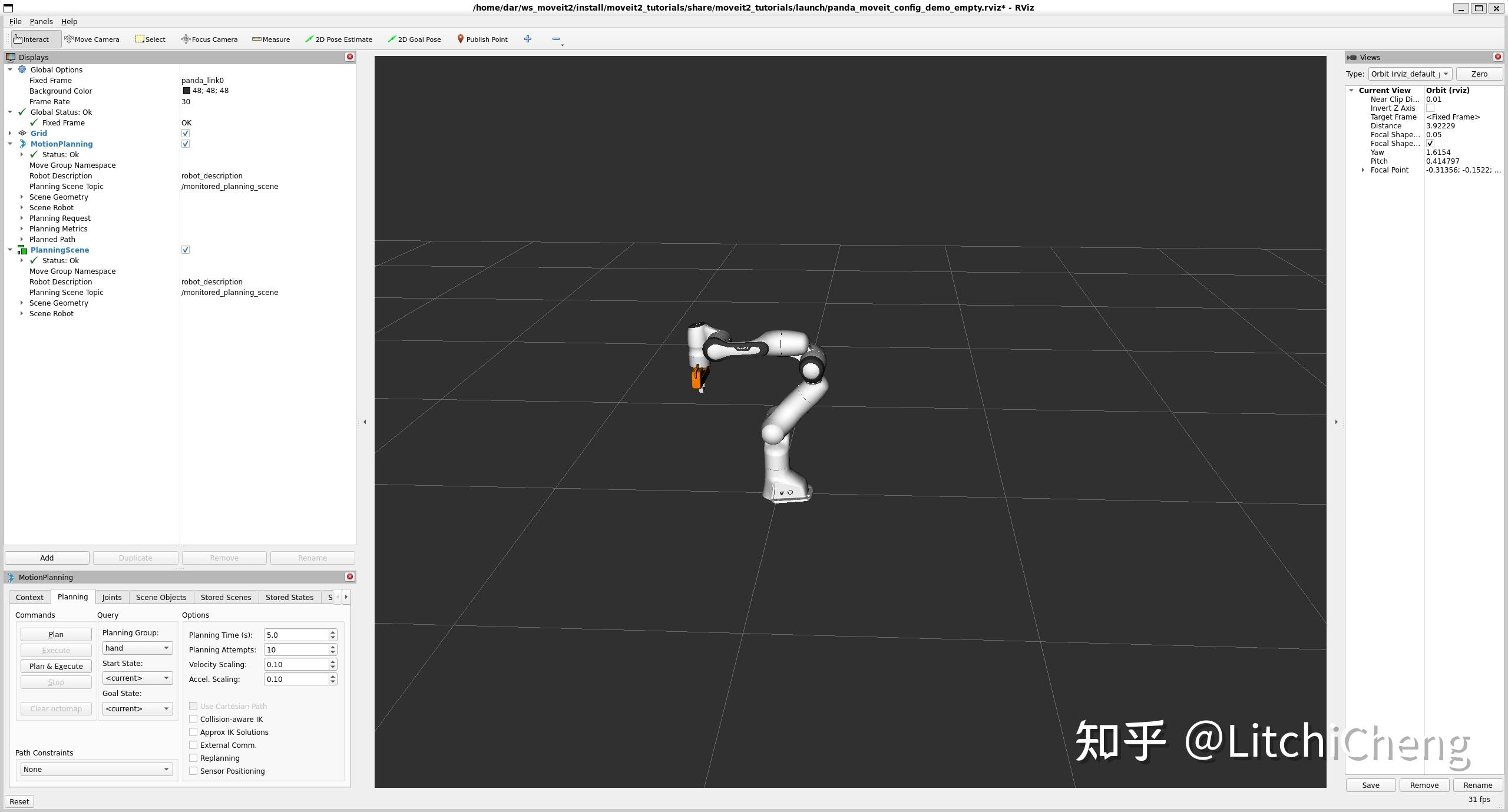
Task: Select the 2D Pose Estimate tool
Action: 339,39
